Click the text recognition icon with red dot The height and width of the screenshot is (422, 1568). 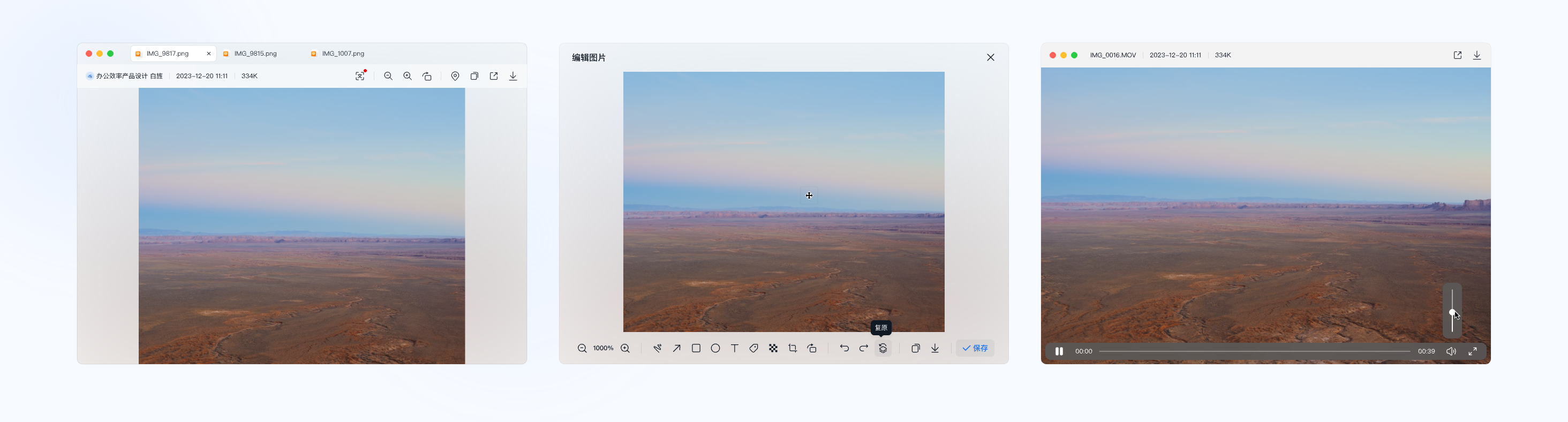[360, 76]
